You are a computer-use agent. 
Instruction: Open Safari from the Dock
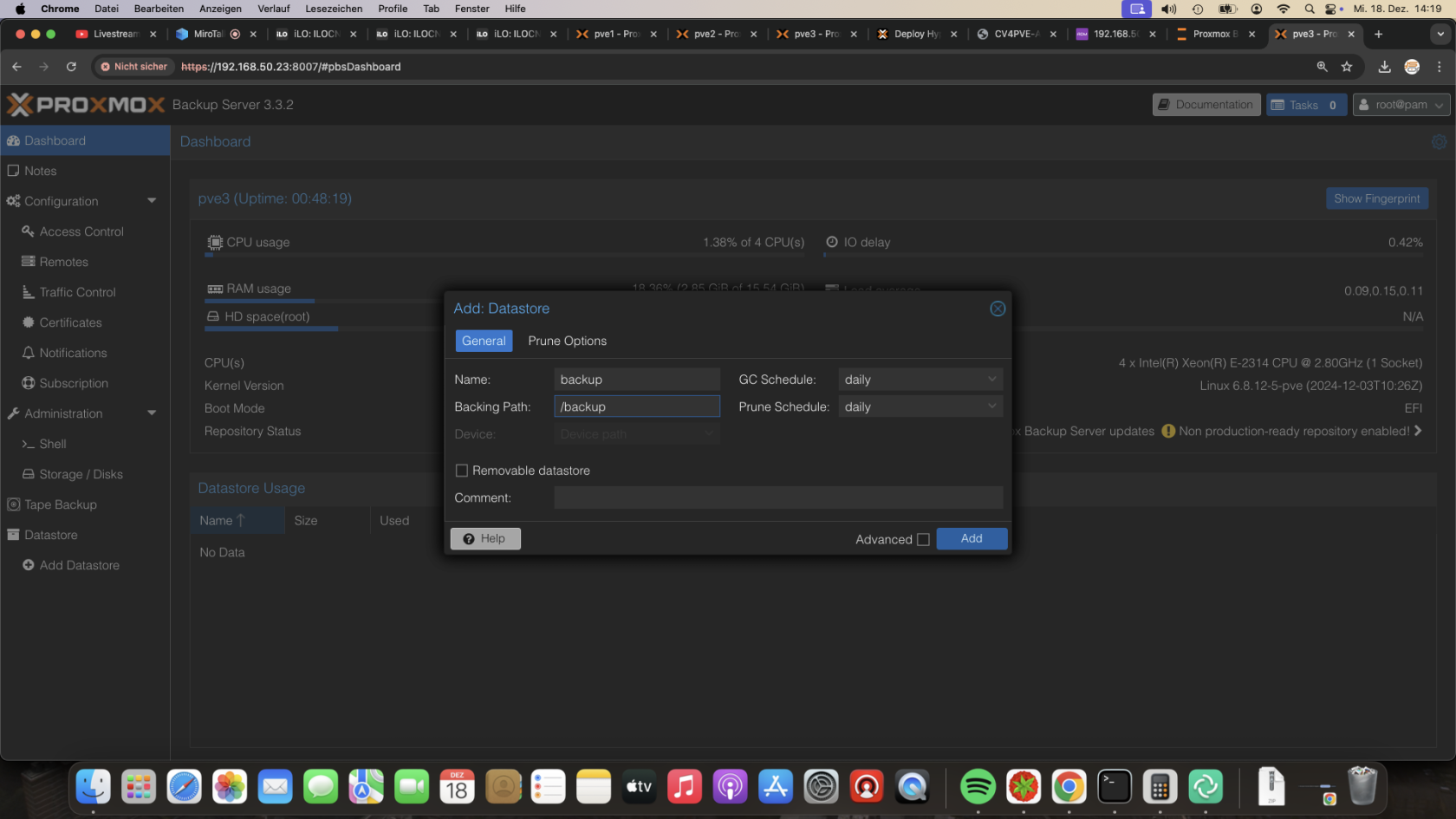pos(184,787)
